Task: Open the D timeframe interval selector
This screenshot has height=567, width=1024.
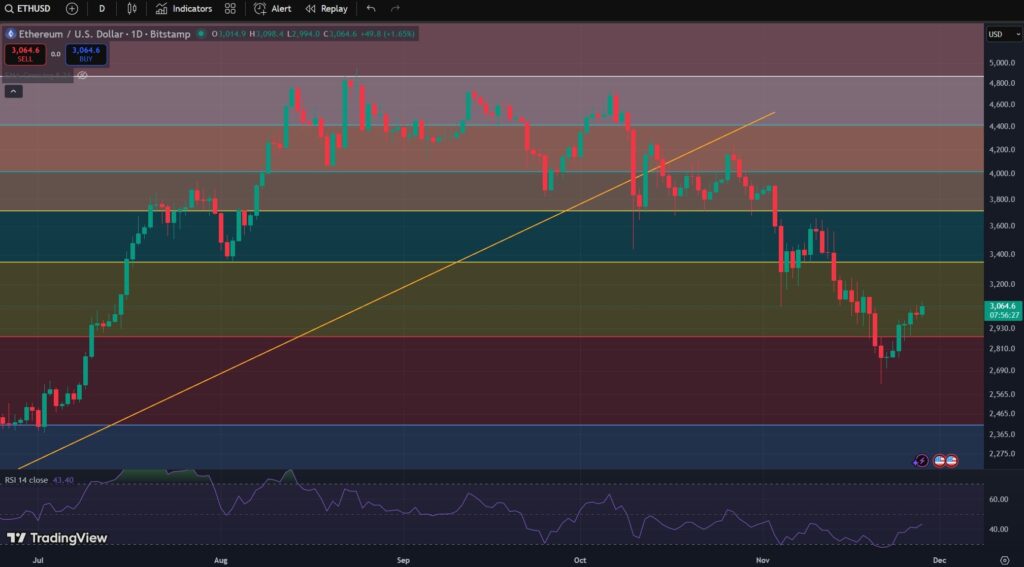Action: click(102, 9)
